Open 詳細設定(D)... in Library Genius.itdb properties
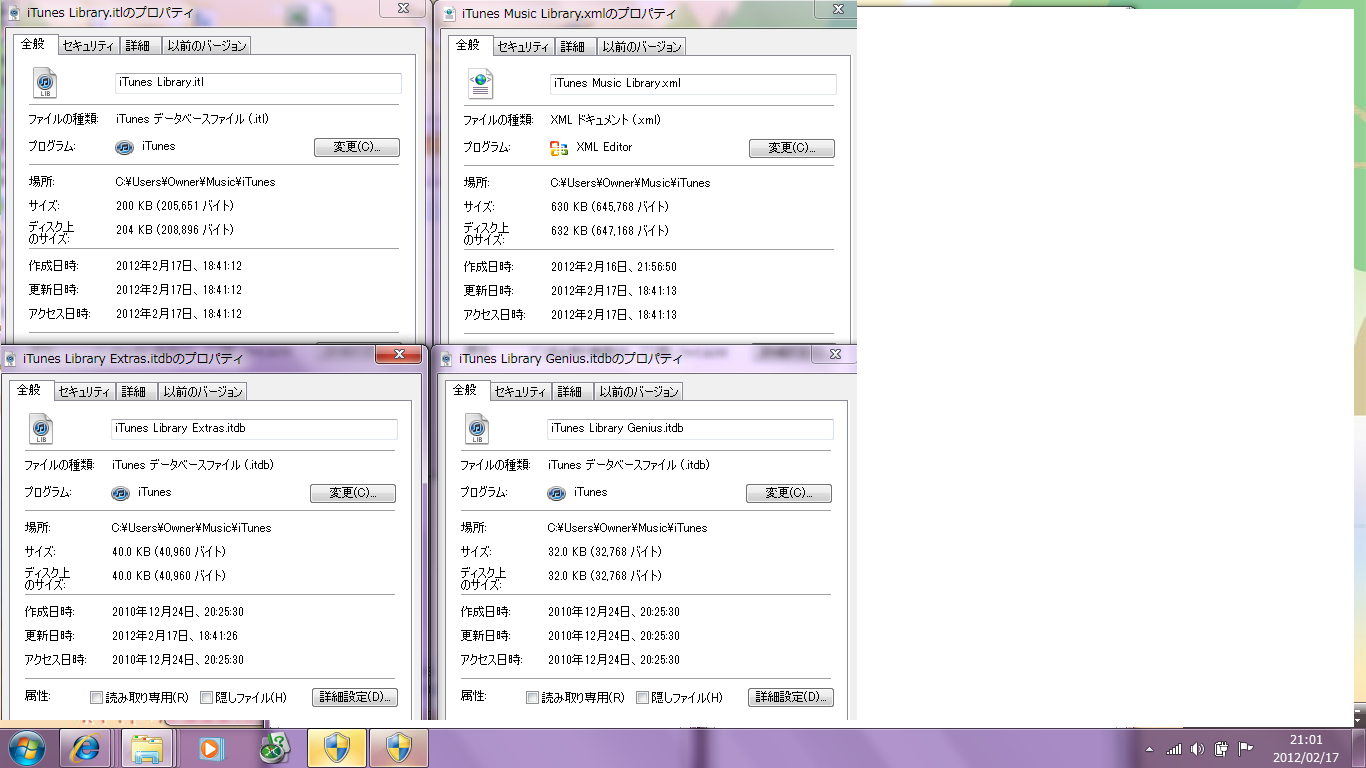The height and width of the screenshot is (768, 1366). [791, 698]
